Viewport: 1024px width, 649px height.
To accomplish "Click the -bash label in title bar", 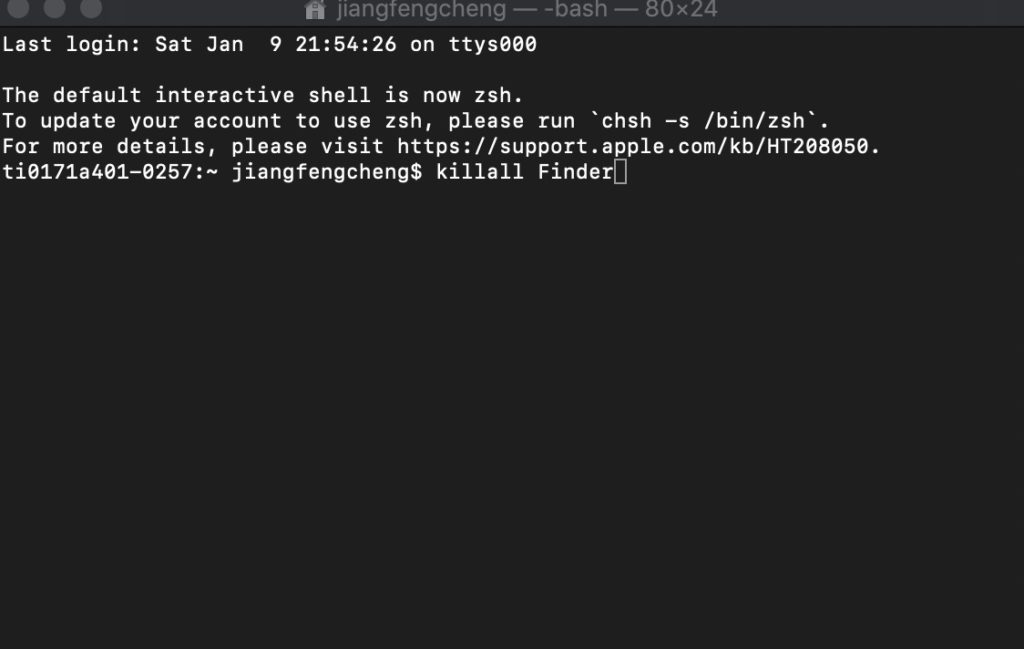I will [574, 10].
